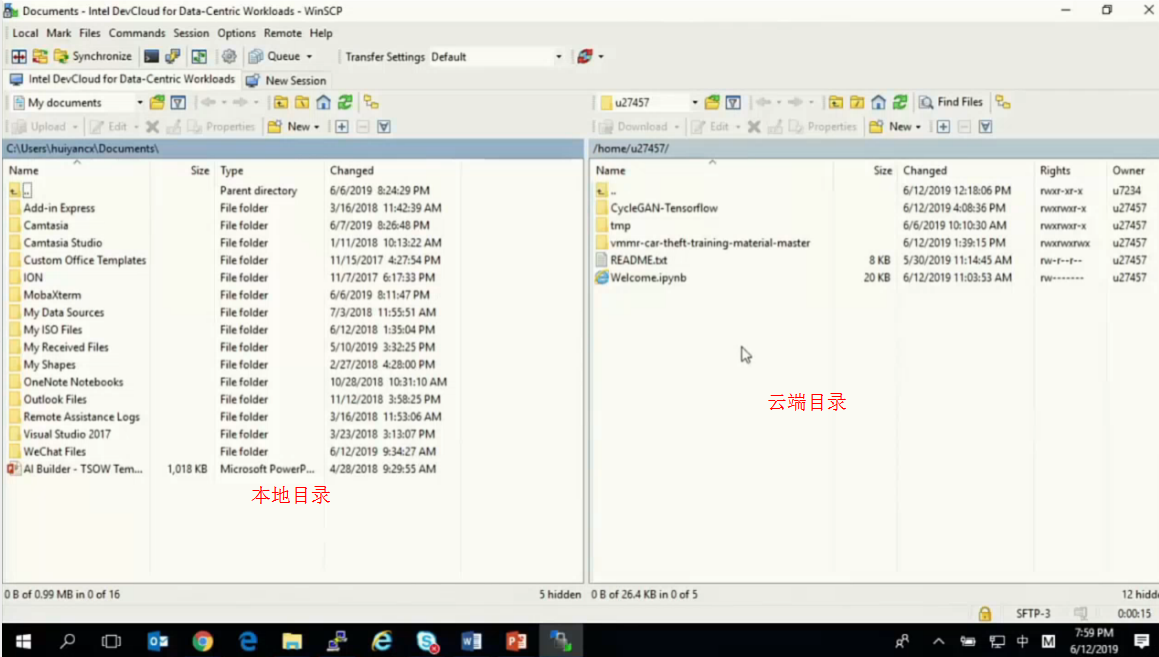Click local selection filter icon after minus

point(384,127)
